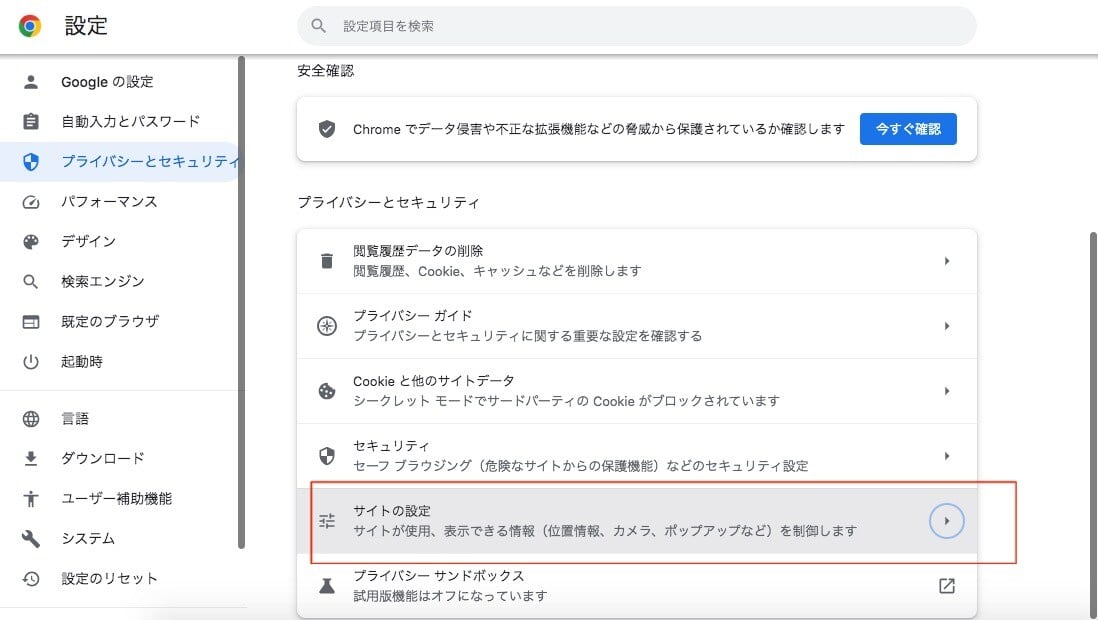
Task: Open プライバシー サンドボックス row
Action: point(637,586)
